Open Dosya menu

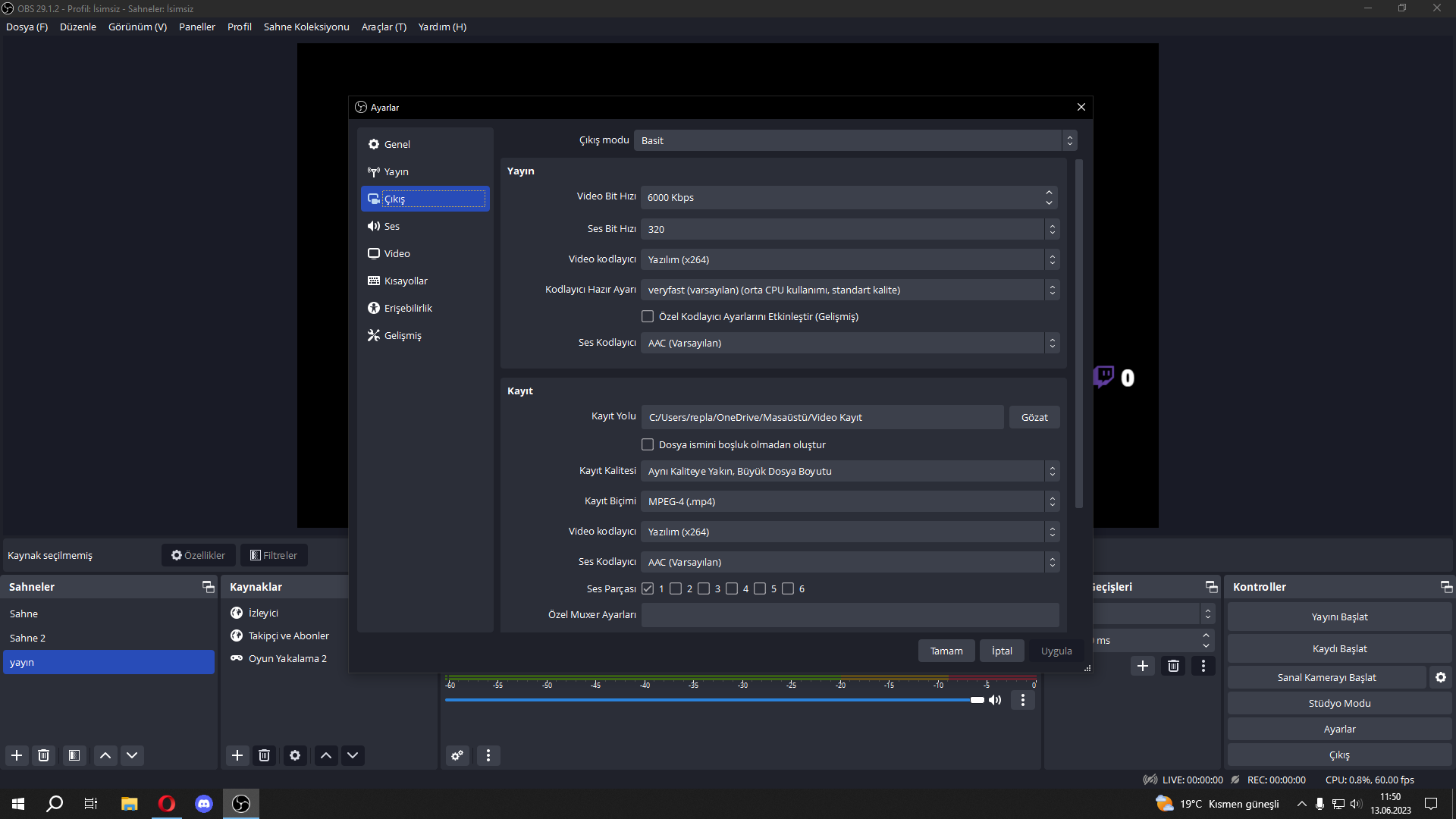tap(27, 27)
